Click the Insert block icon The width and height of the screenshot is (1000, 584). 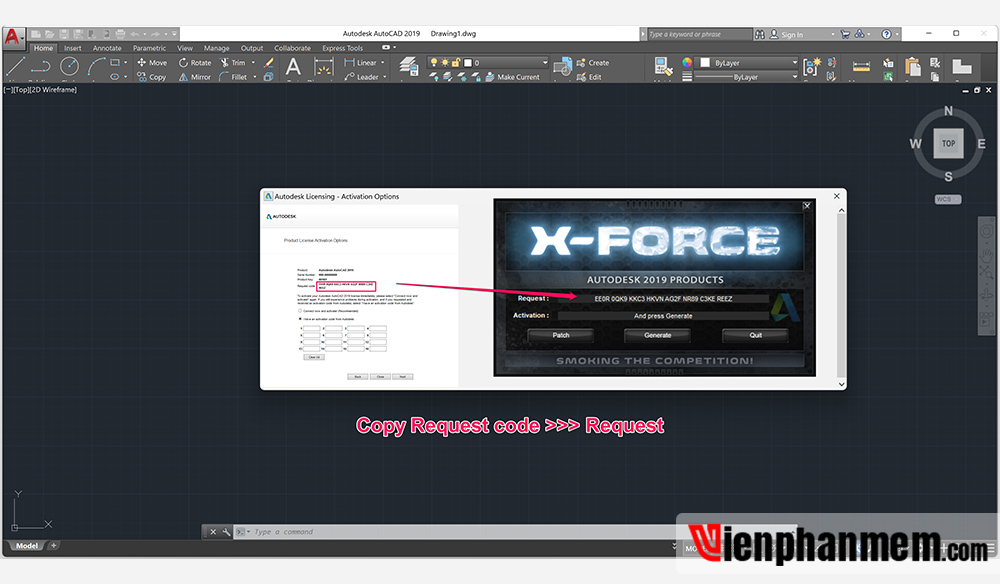click(x=562, y=66)
